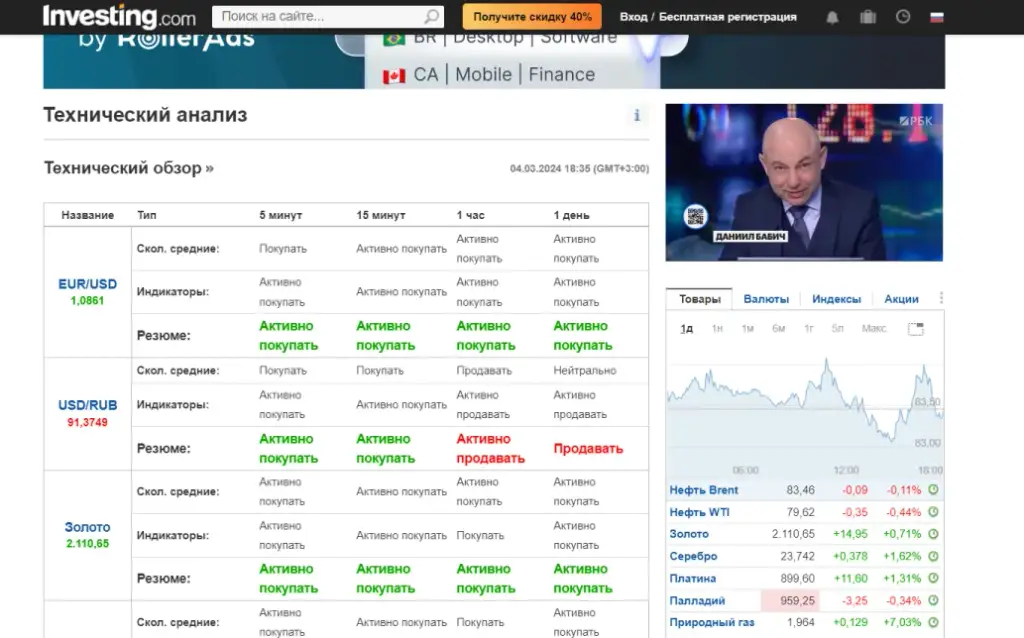Switch to the Товары tab
1024x638 pixels.
(x=699, y=299)
